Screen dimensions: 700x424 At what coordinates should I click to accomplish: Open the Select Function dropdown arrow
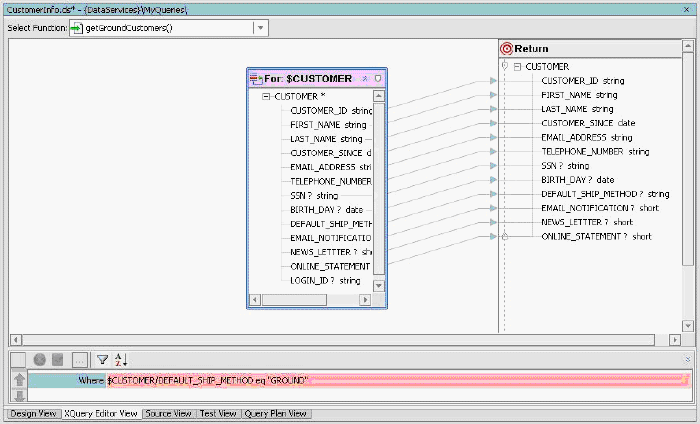pos(260,28)
